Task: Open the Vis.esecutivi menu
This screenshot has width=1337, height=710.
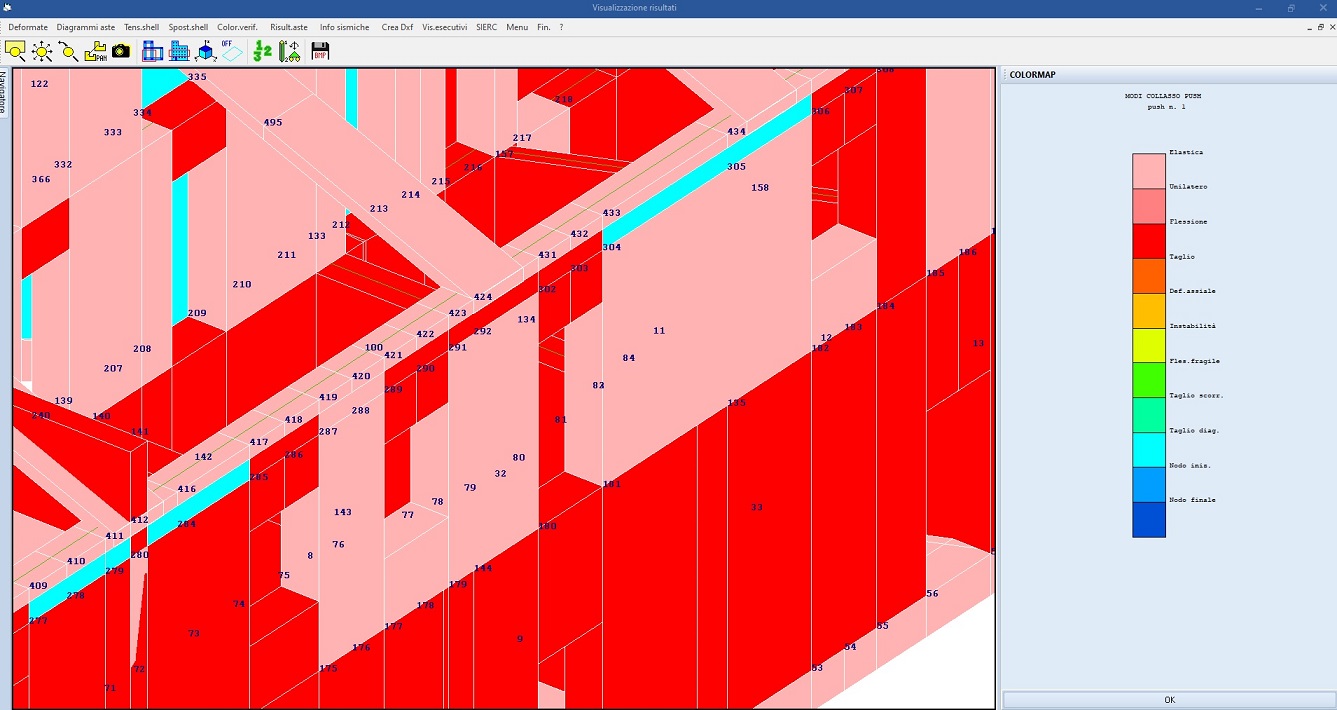Action: (444, 27)
